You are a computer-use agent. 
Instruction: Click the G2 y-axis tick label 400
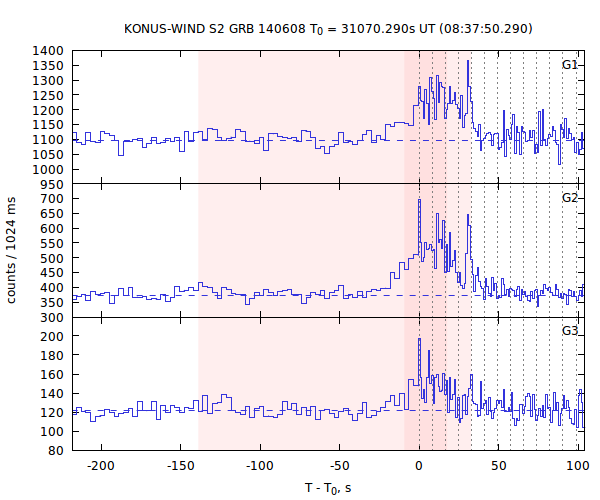52,288
